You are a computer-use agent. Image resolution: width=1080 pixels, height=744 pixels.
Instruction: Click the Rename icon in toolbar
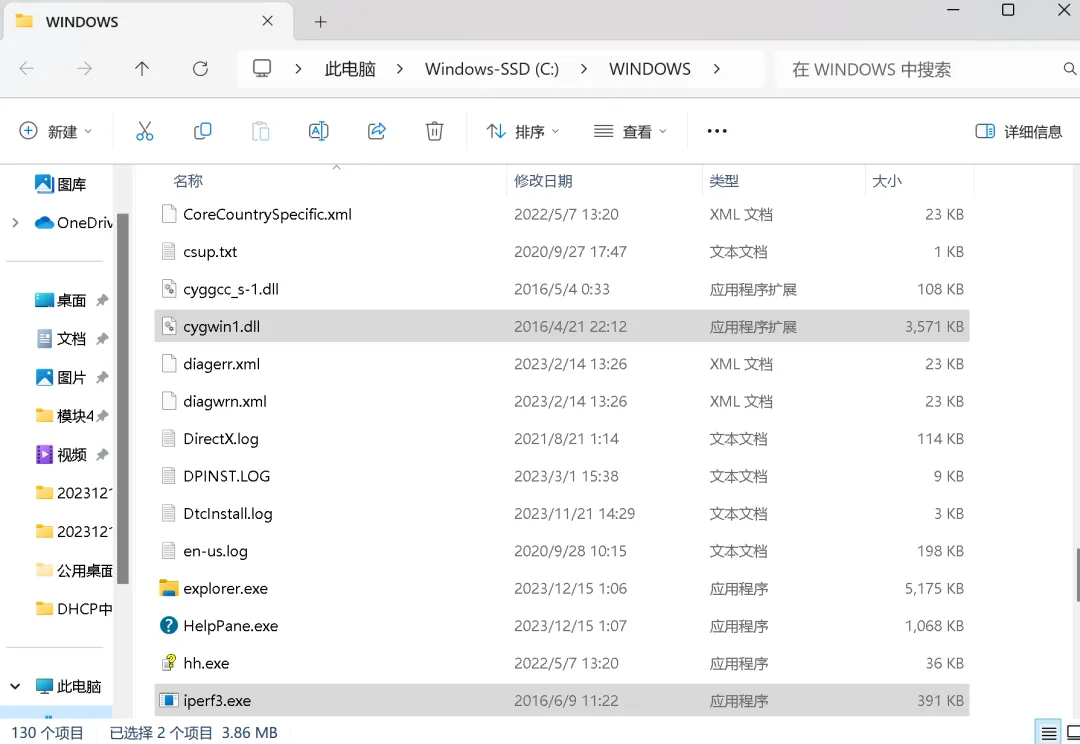(x=318, y=131)
